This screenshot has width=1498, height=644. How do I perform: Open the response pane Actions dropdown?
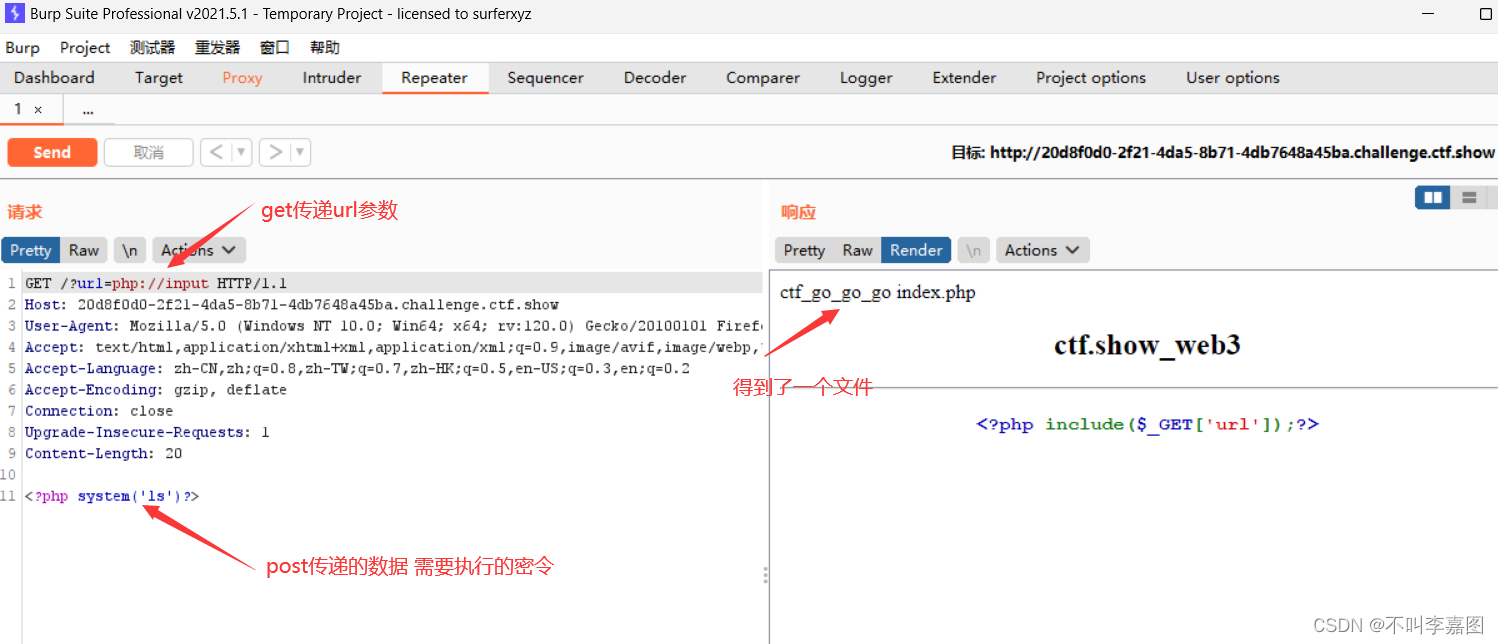pyautogui.click(x=1042, y=250)
